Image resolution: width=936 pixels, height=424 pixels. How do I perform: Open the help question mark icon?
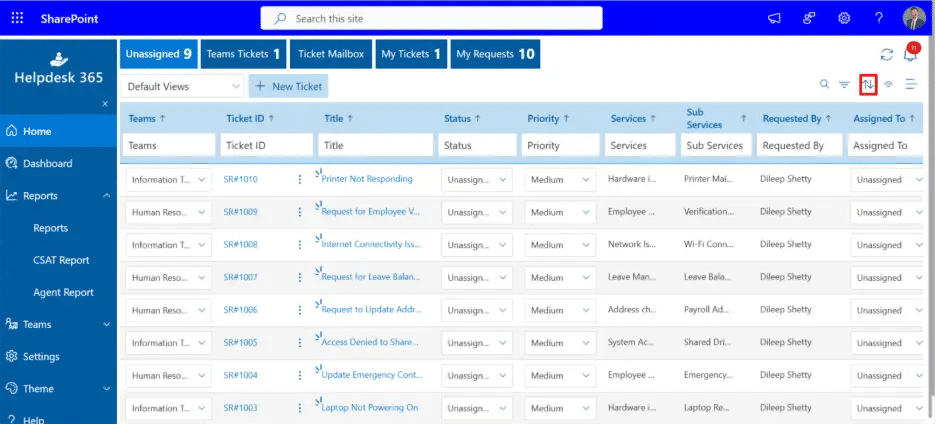(879, 19)
